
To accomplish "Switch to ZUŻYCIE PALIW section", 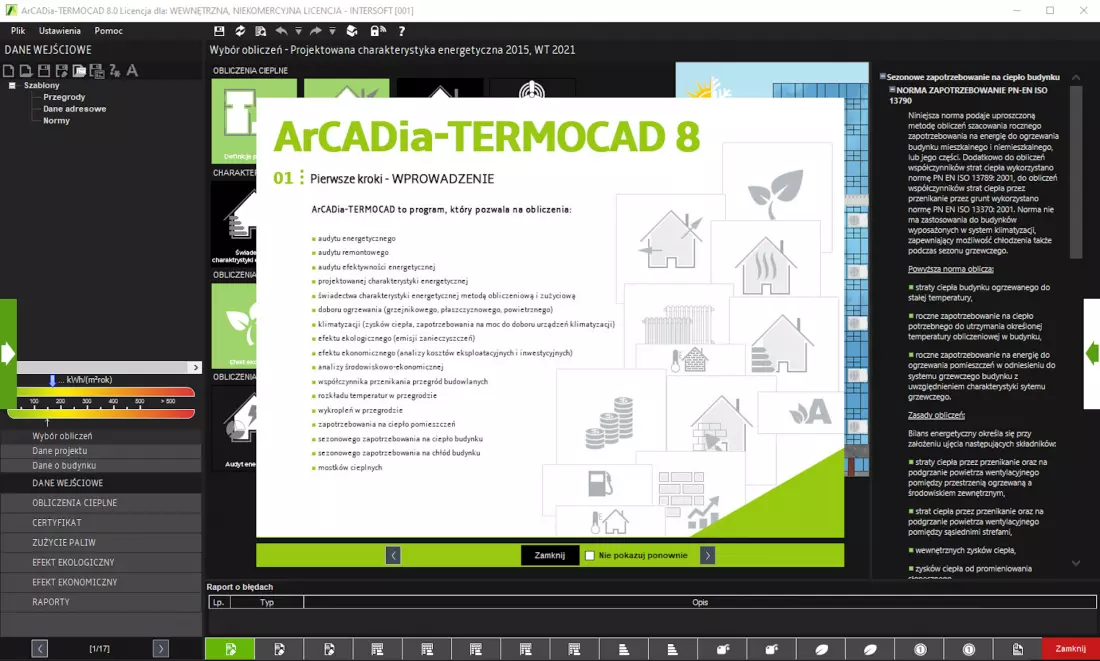I will pos(101,542).
